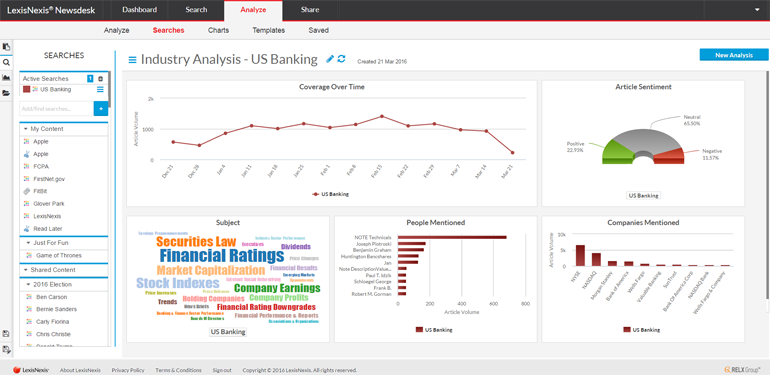This screenshot has width=770, height=375.
Task: Click 'Securities Law' in subject cloud
Action: coord(196,241)
